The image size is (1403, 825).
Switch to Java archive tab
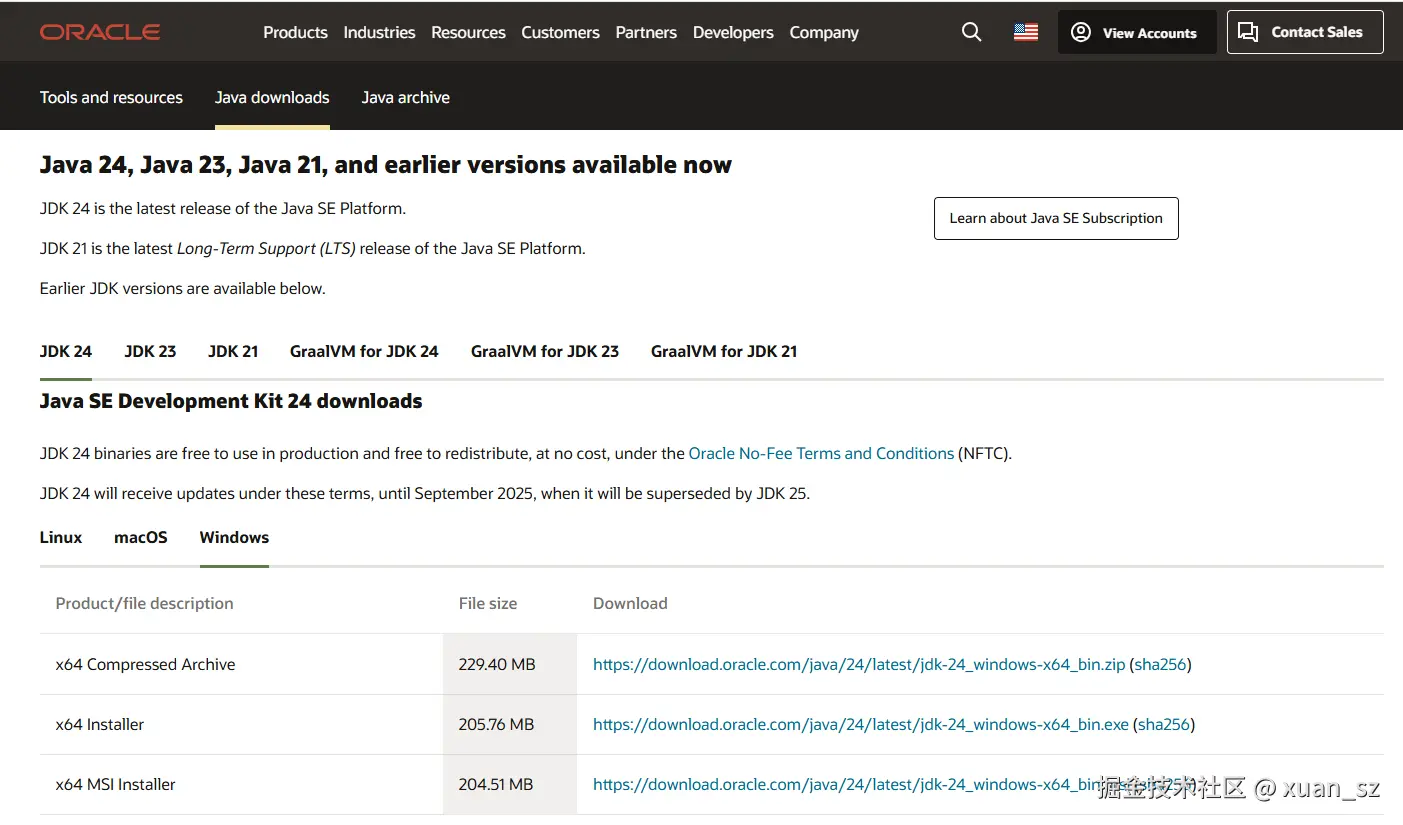click(405, 97)
